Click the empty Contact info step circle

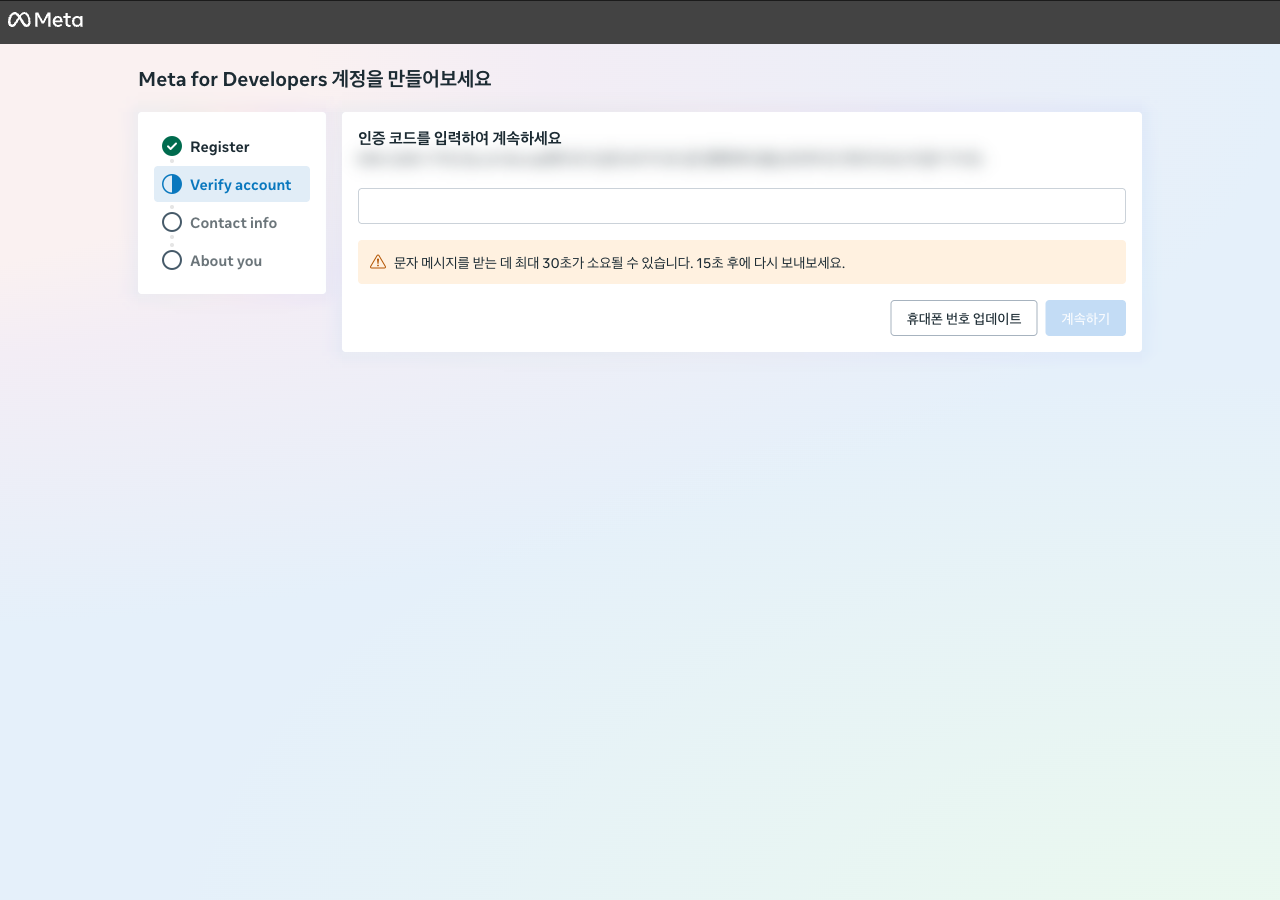[x=172, y=222]
